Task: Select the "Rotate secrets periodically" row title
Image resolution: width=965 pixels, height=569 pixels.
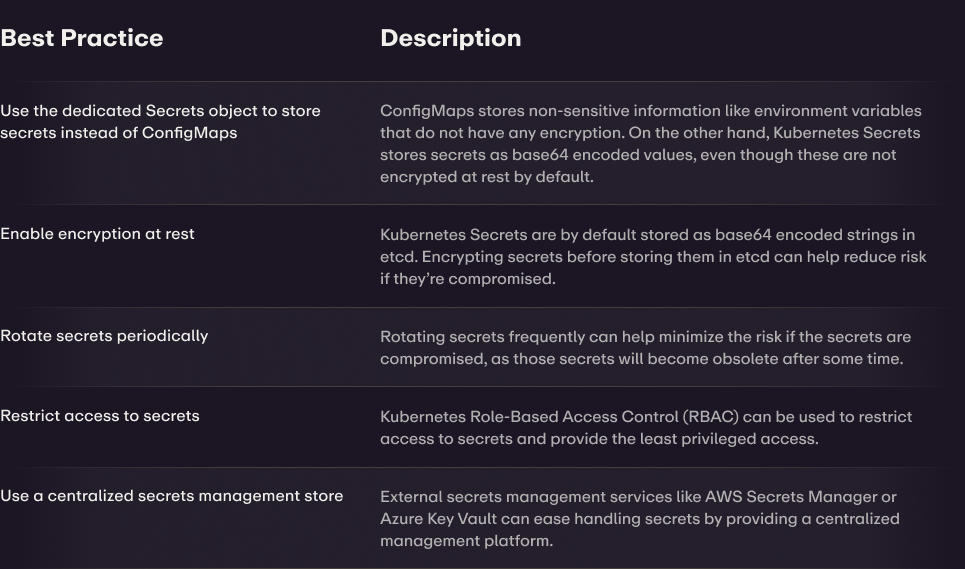Action: click(104, 336)
